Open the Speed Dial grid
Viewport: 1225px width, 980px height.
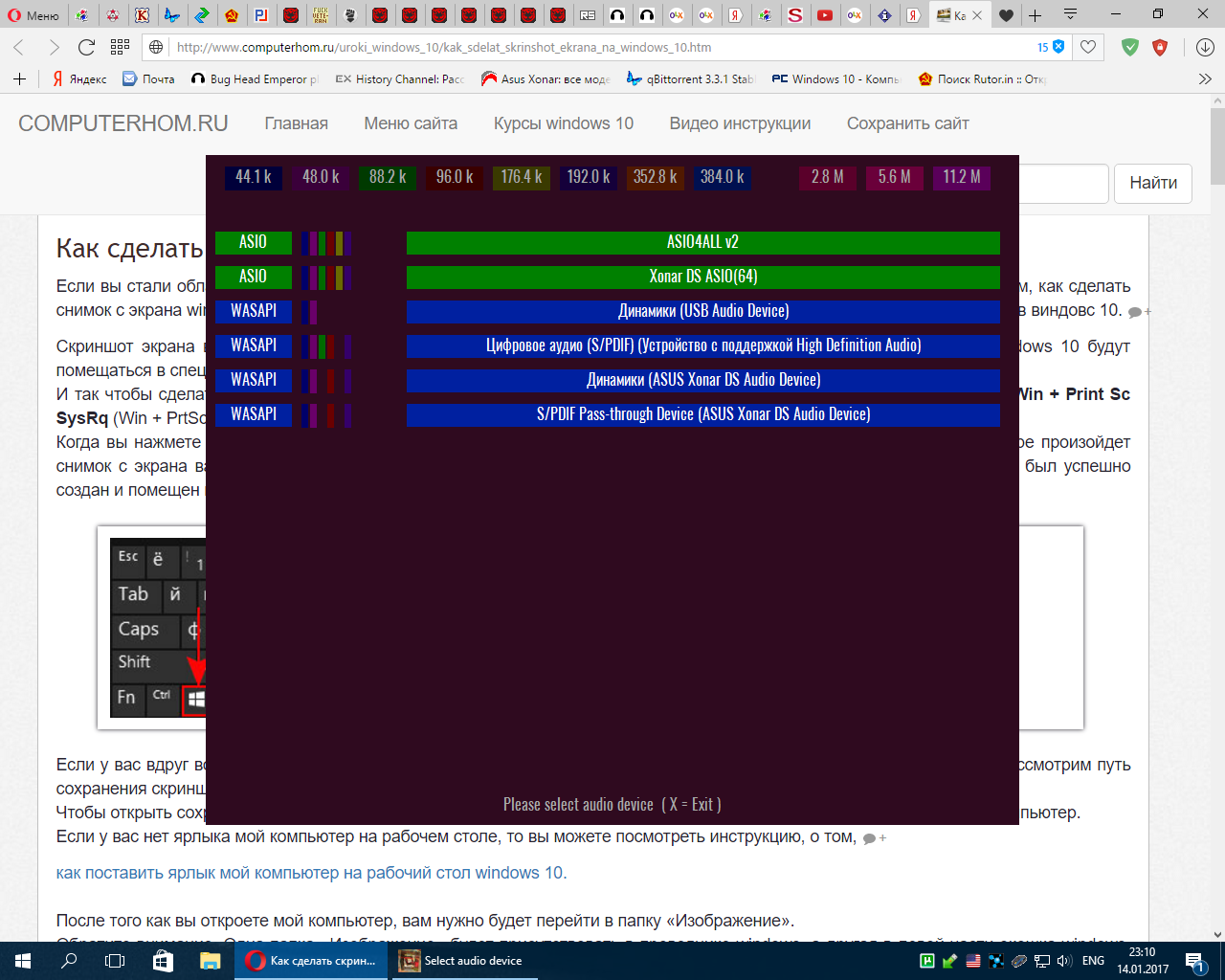(x=120, y=47)
